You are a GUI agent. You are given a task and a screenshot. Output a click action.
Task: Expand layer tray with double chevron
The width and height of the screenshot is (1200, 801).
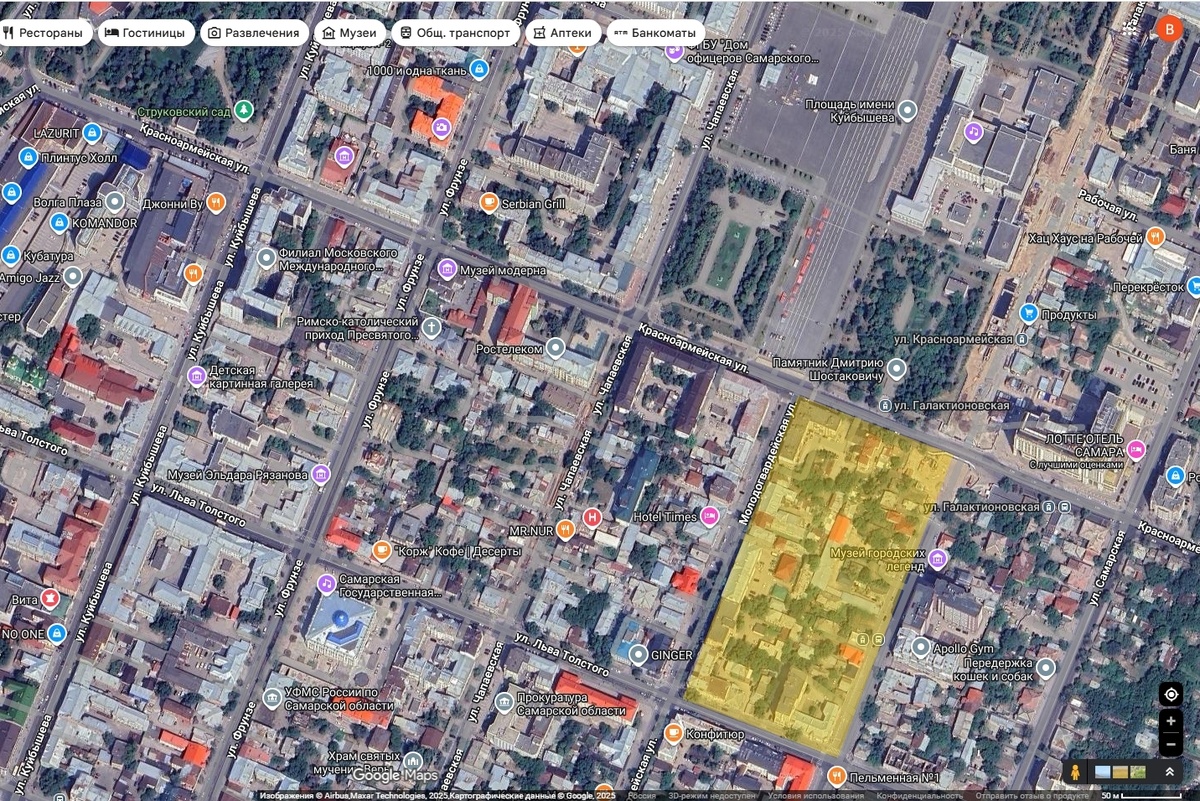point(1168,772)
